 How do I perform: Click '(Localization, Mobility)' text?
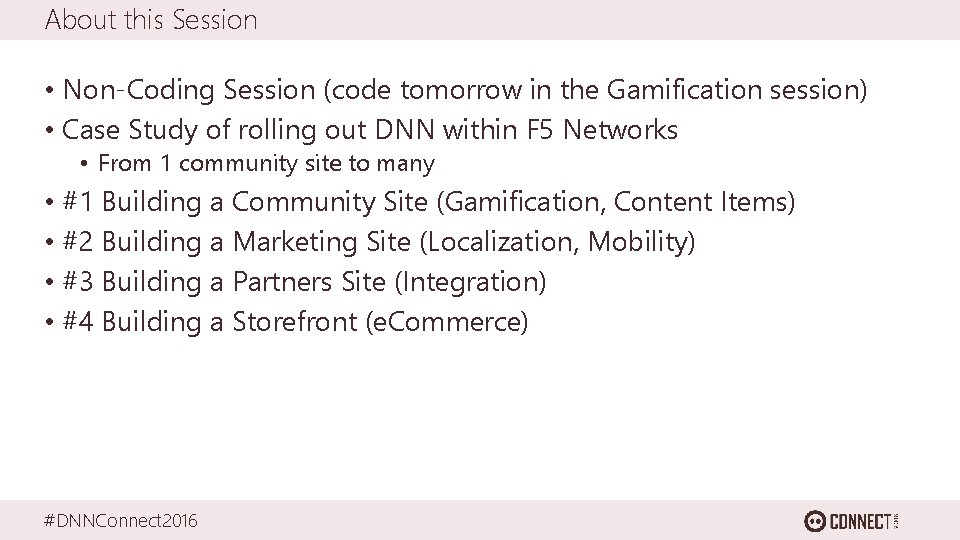click(558, 242)
